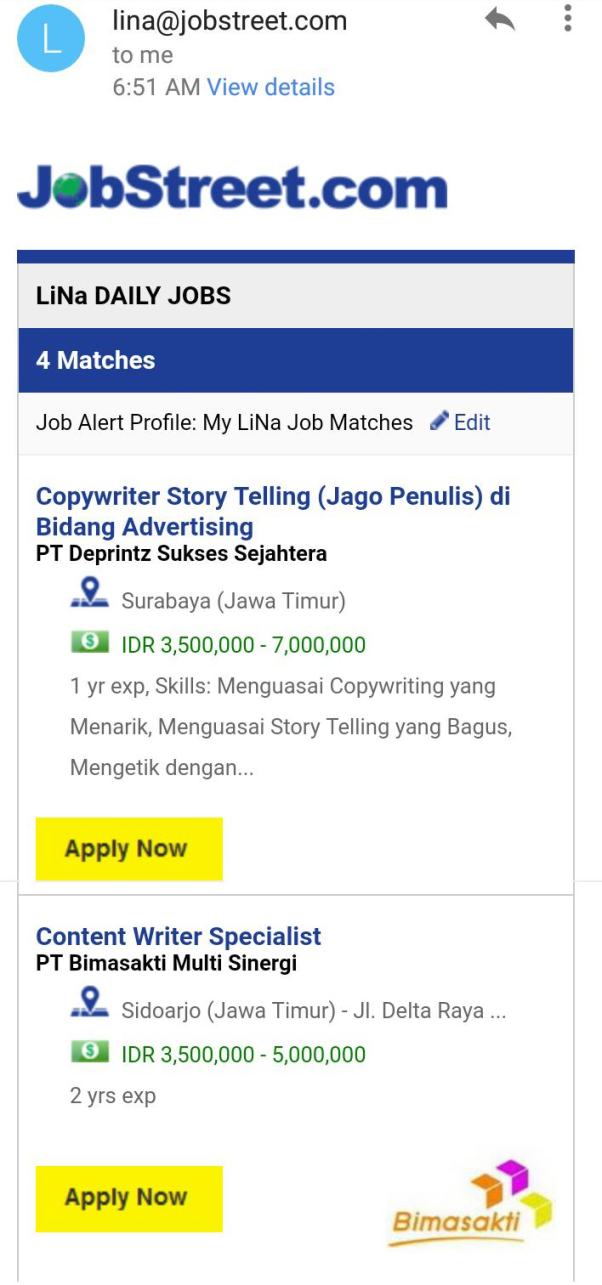602x1285 pixels.
Task: Tap the location pin icon next to Sidoarjo
Action: pyautogui.click(x=89, y=1008)
